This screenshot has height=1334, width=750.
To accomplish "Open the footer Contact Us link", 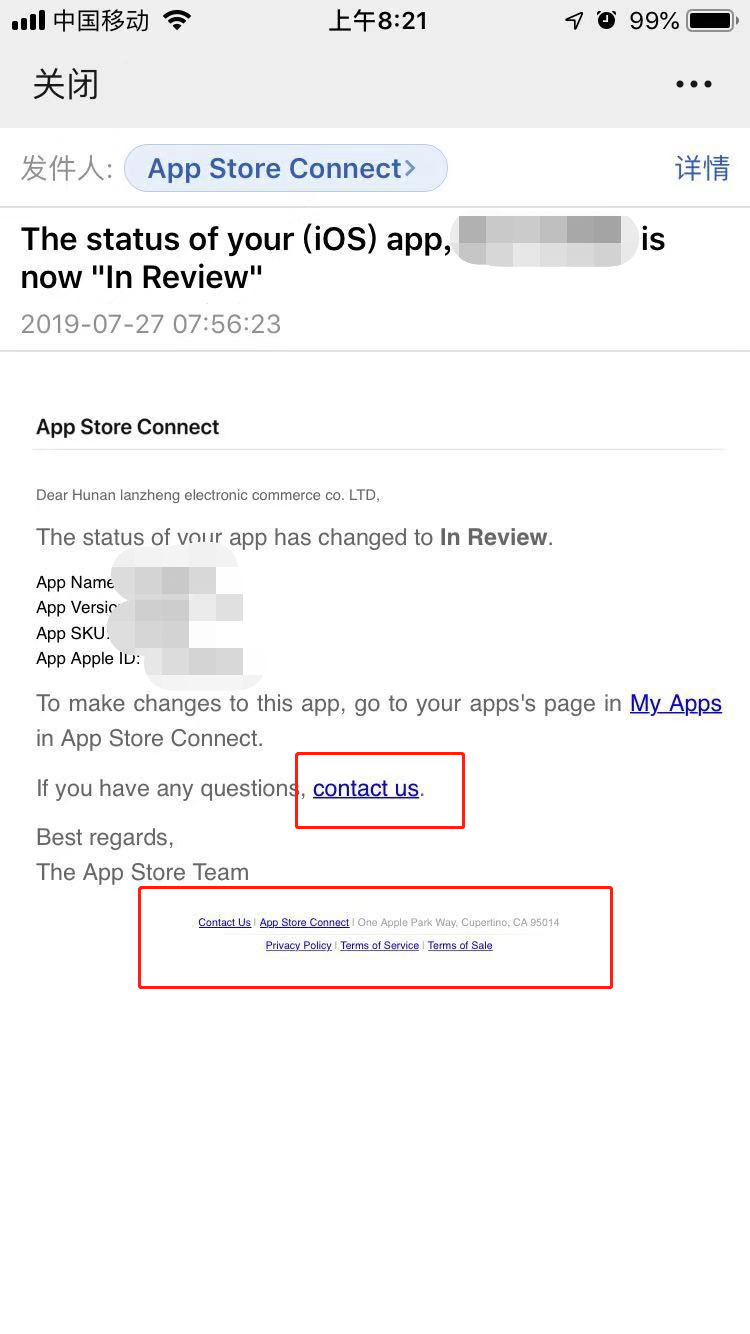I will point(224,922).
